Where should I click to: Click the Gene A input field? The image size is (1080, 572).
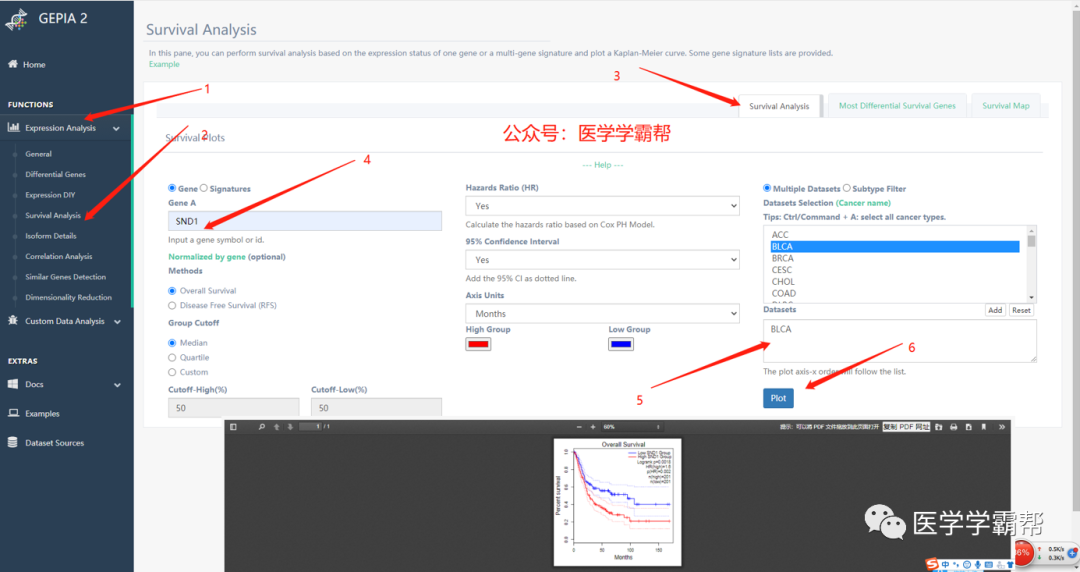coord(304,221)
